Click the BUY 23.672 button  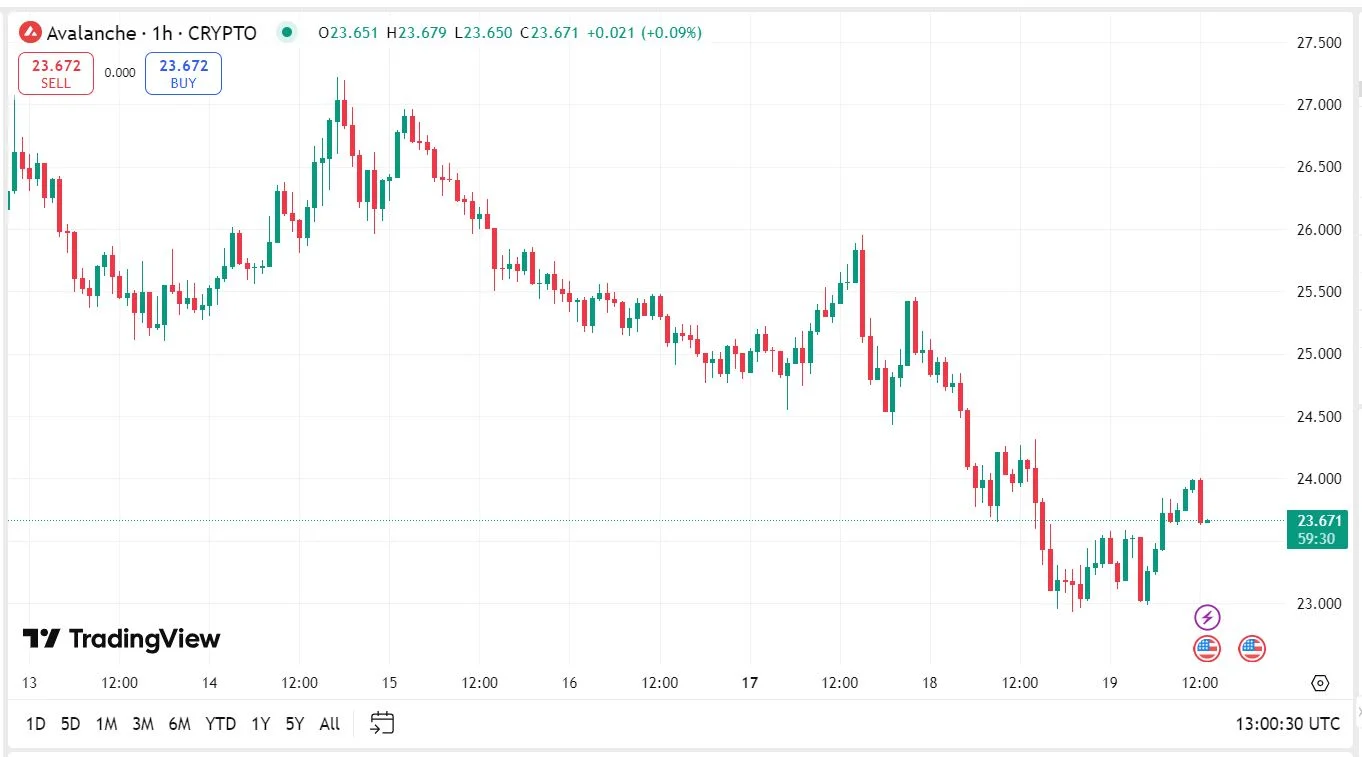(183, 74)
